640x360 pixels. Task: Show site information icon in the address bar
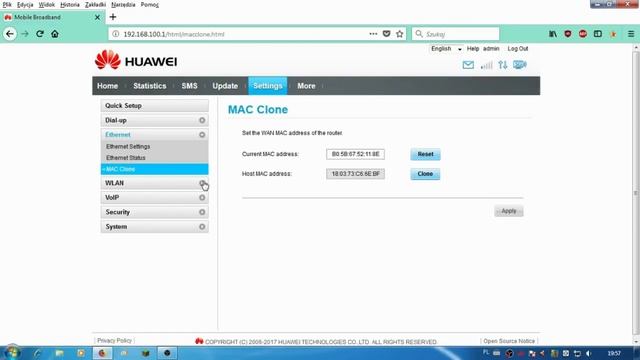(x=116, y=34)
